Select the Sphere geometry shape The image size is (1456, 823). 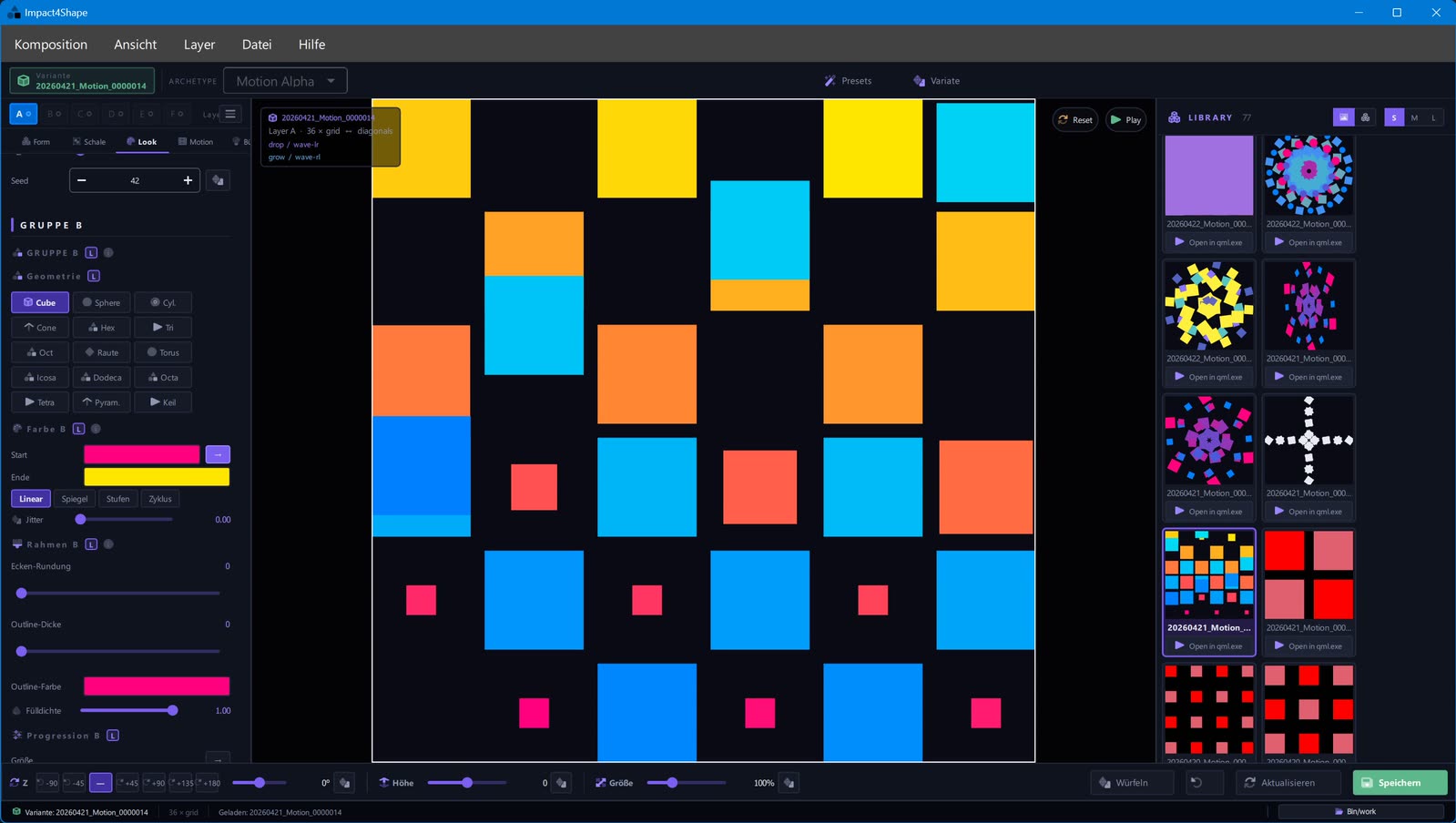tap(101, 302)
